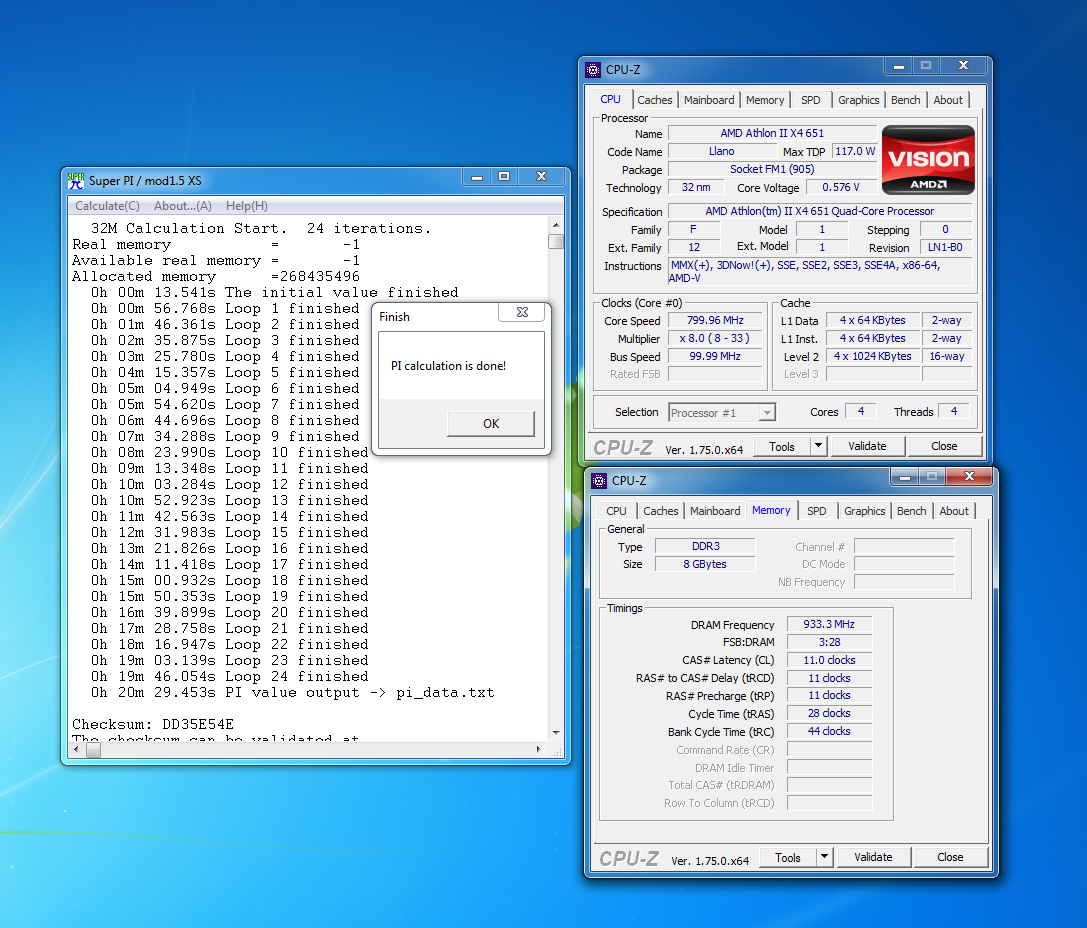
Task: Open the Help(H) menu in Super PI
Action: [247, 206]
